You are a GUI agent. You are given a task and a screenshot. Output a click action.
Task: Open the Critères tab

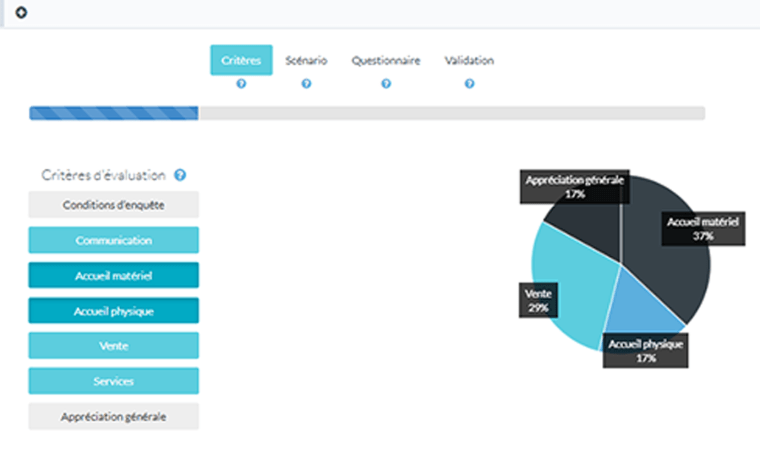241,60
